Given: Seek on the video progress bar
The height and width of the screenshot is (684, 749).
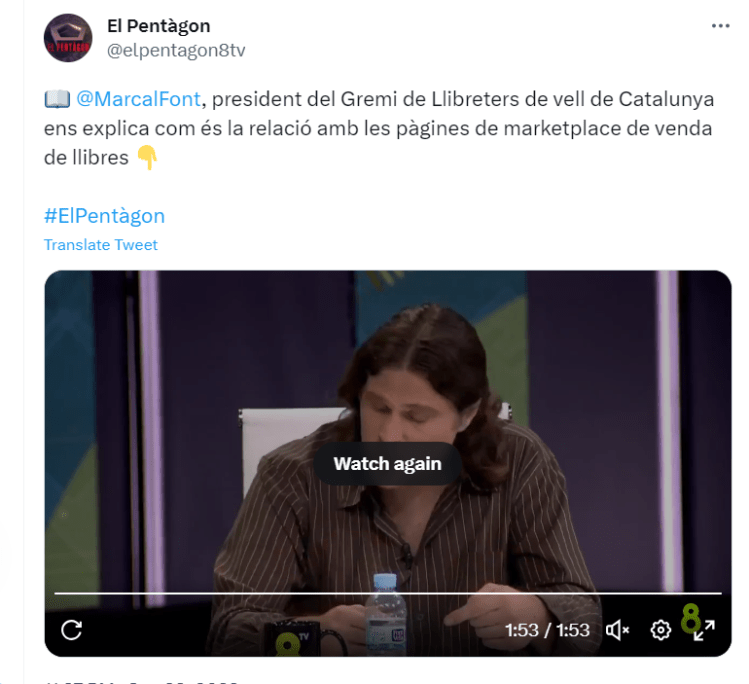Looking at the screenshot, I should (388, 593).
